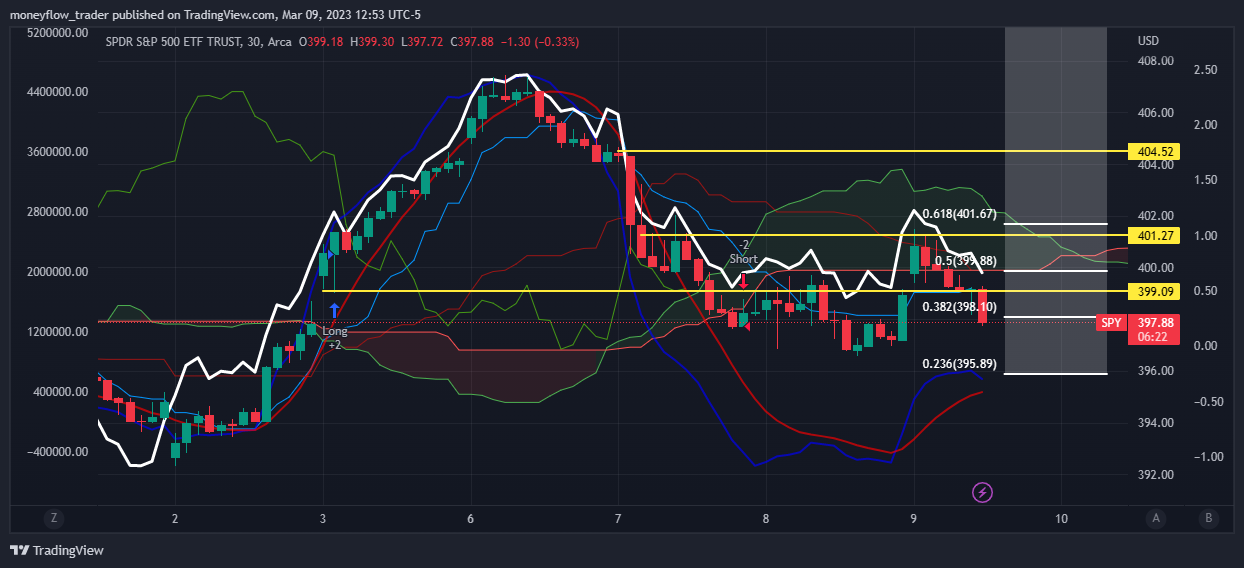
Task: Click date 9 on time axis
Action: pos(914,518)
